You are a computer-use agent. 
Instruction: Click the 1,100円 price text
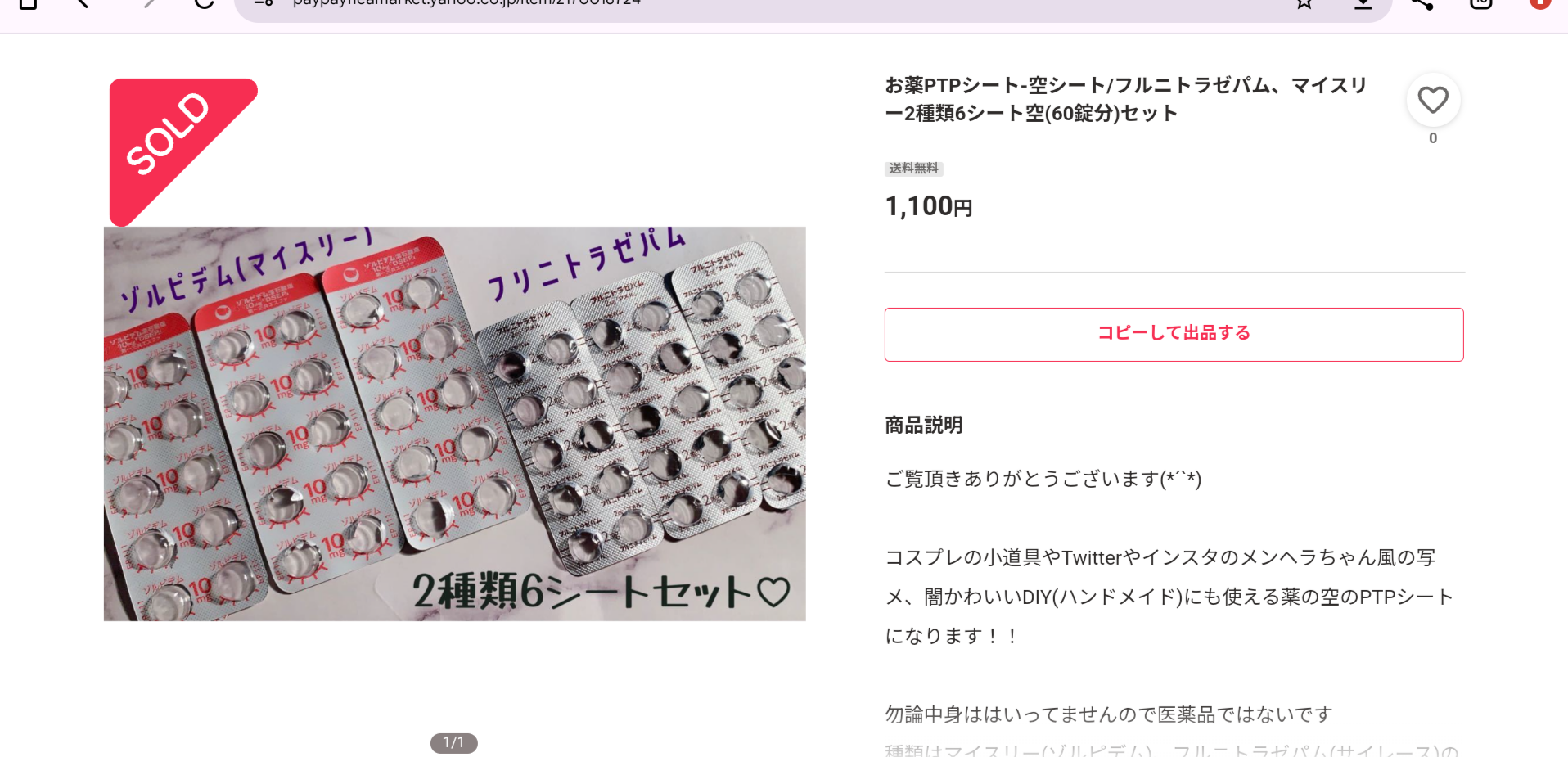tap(929, 206)
